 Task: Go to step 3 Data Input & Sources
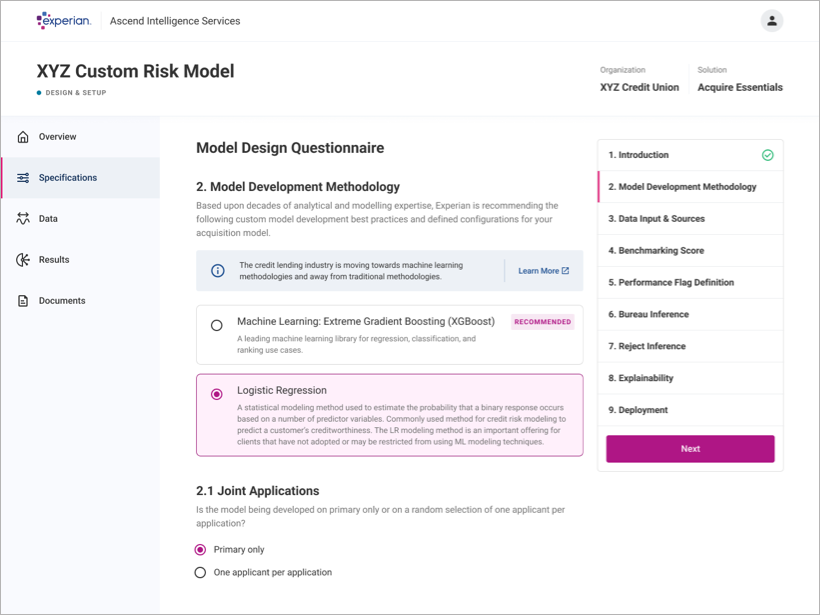pyautogui.click(x=656, y=219)
